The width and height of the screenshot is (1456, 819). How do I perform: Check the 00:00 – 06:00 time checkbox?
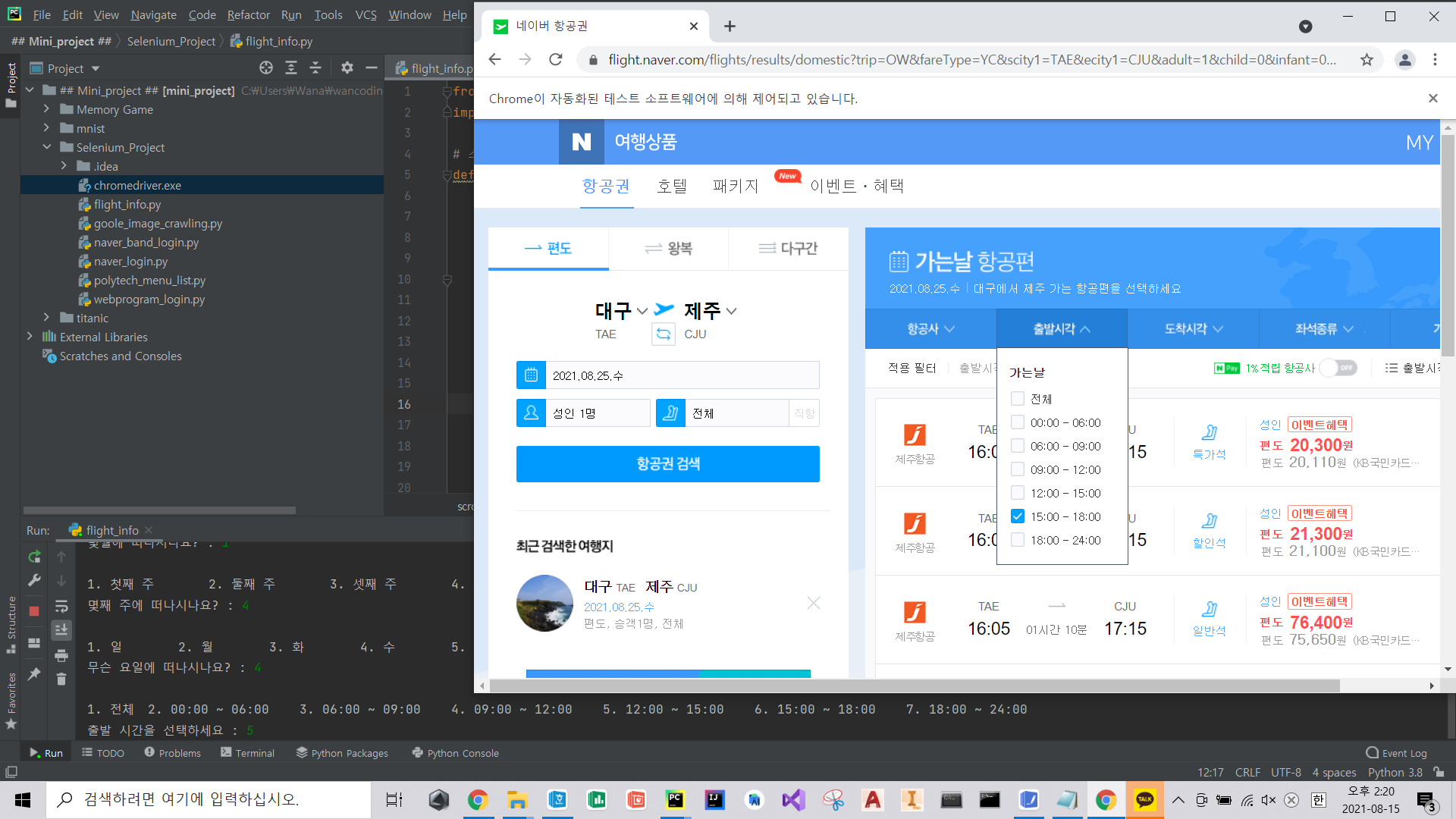pos(1018,422)
